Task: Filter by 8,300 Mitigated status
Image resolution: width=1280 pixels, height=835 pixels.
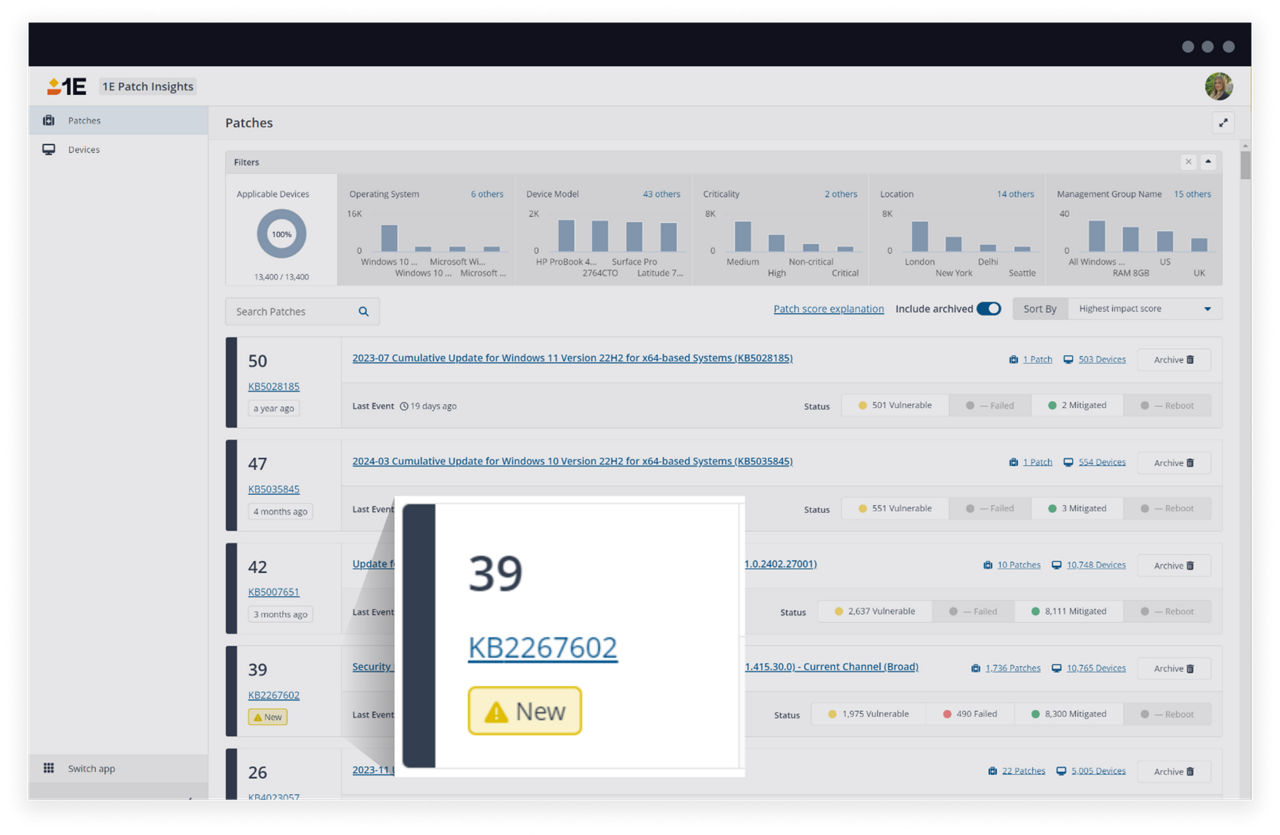Action: 1069,714
